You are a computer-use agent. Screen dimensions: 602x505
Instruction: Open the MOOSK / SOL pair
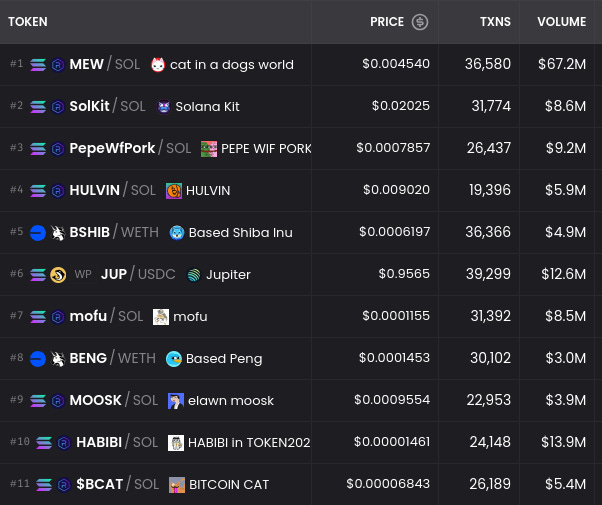coord(114,400)
